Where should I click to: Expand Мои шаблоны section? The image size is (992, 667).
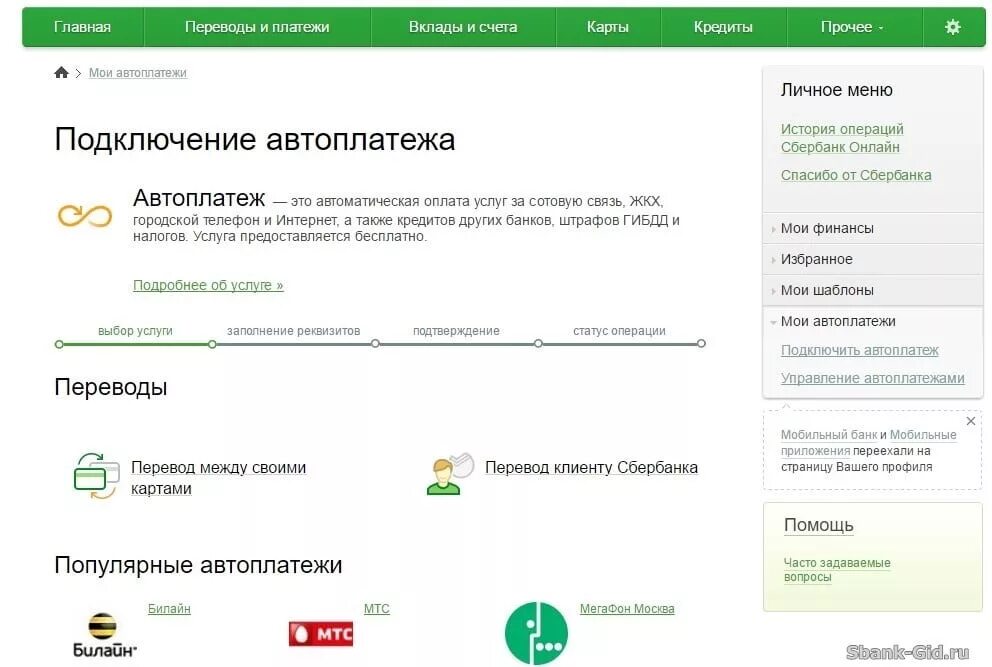[873, 290]
